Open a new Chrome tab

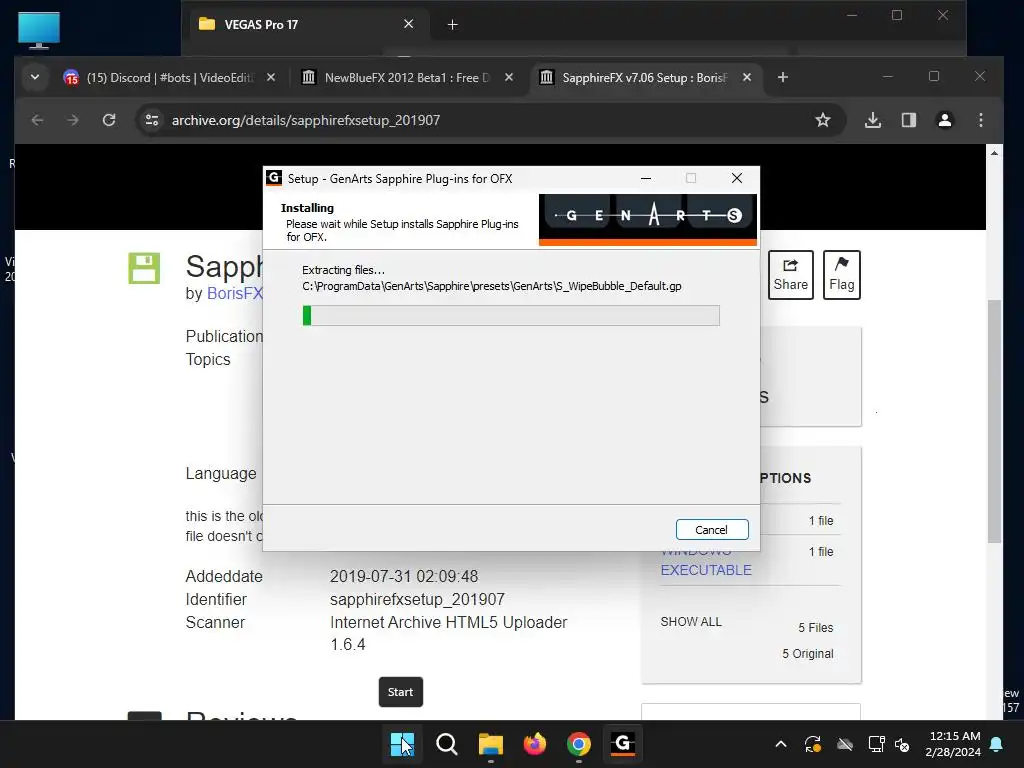[x=782, y=78]
